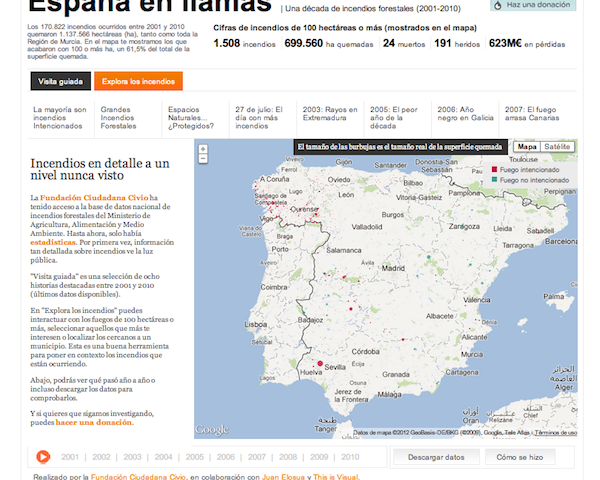
Task: Select year 2004 on timeline
Action: pyautogui.click(x=163, y=457)
